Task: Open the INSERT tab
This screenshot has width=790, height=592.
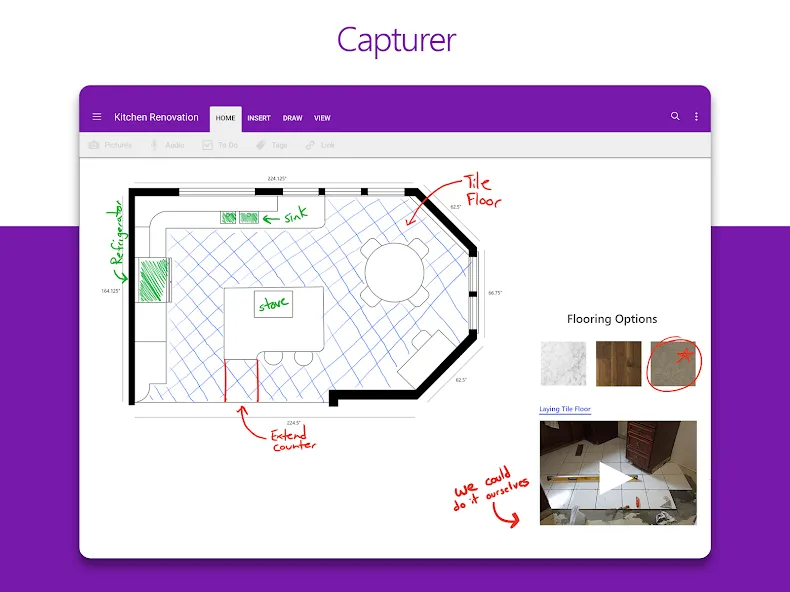Action: (x=259, y=118)
